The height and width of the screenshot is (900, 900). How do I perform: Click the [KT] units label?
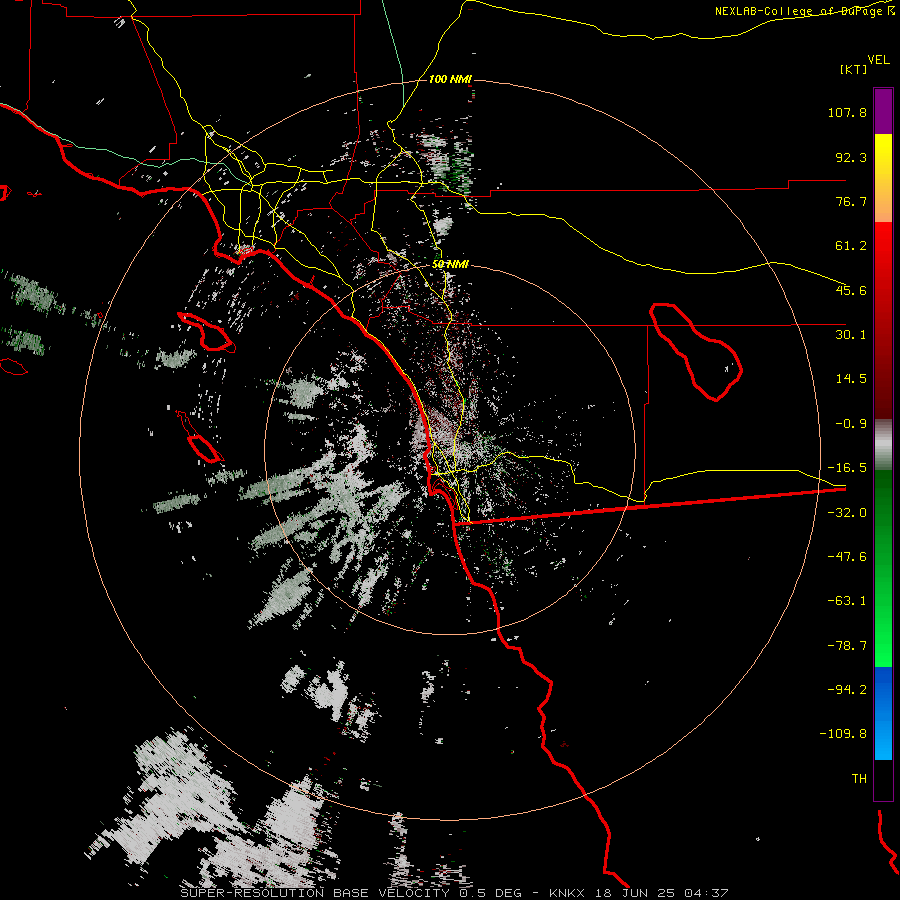pos(853,69)
